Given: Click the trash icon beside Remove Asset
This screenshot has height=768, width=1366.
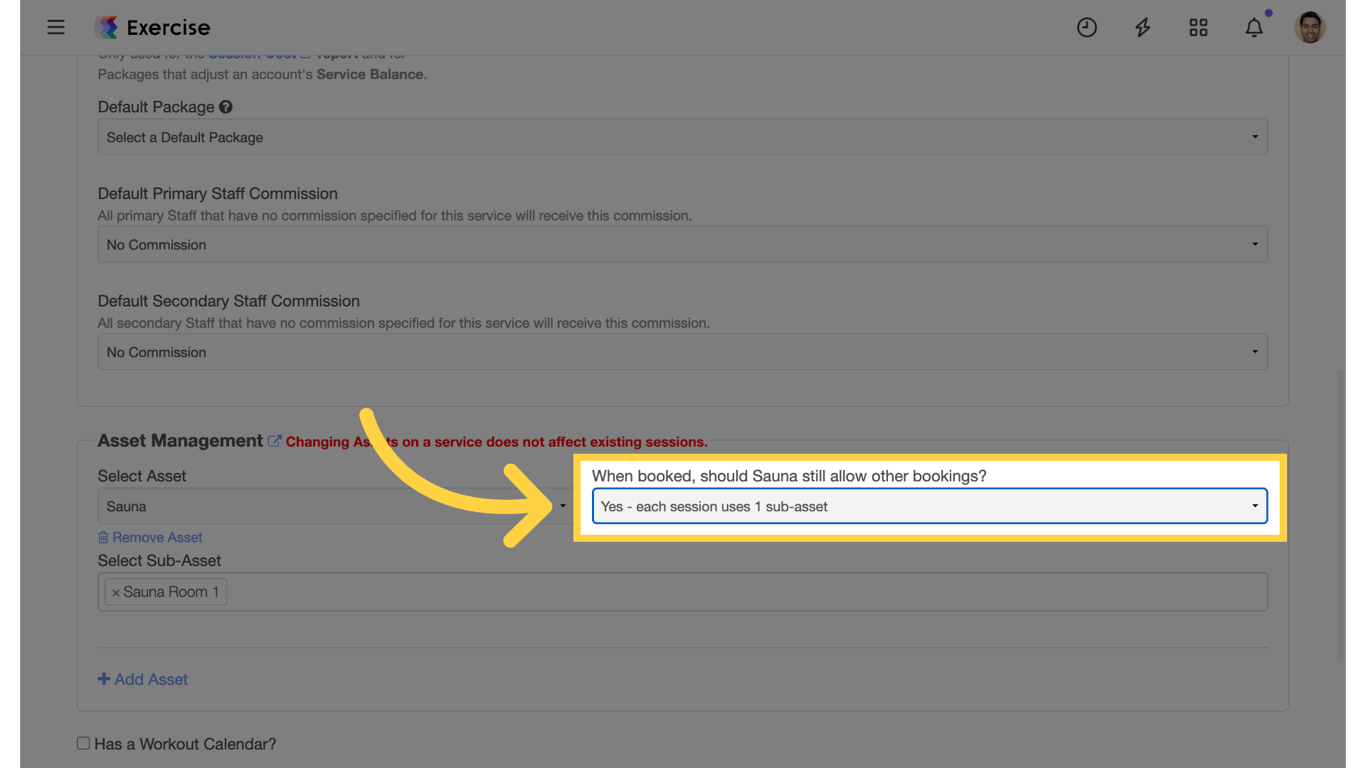Looking at the screenshot, I should click(x=103, y=537).
